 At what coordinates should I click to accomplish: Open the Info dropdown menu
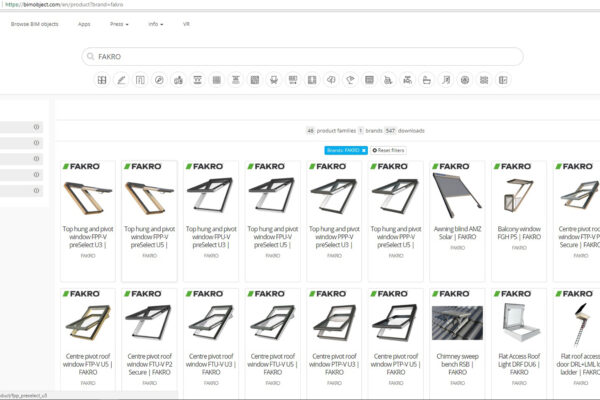tap(156, 24)
